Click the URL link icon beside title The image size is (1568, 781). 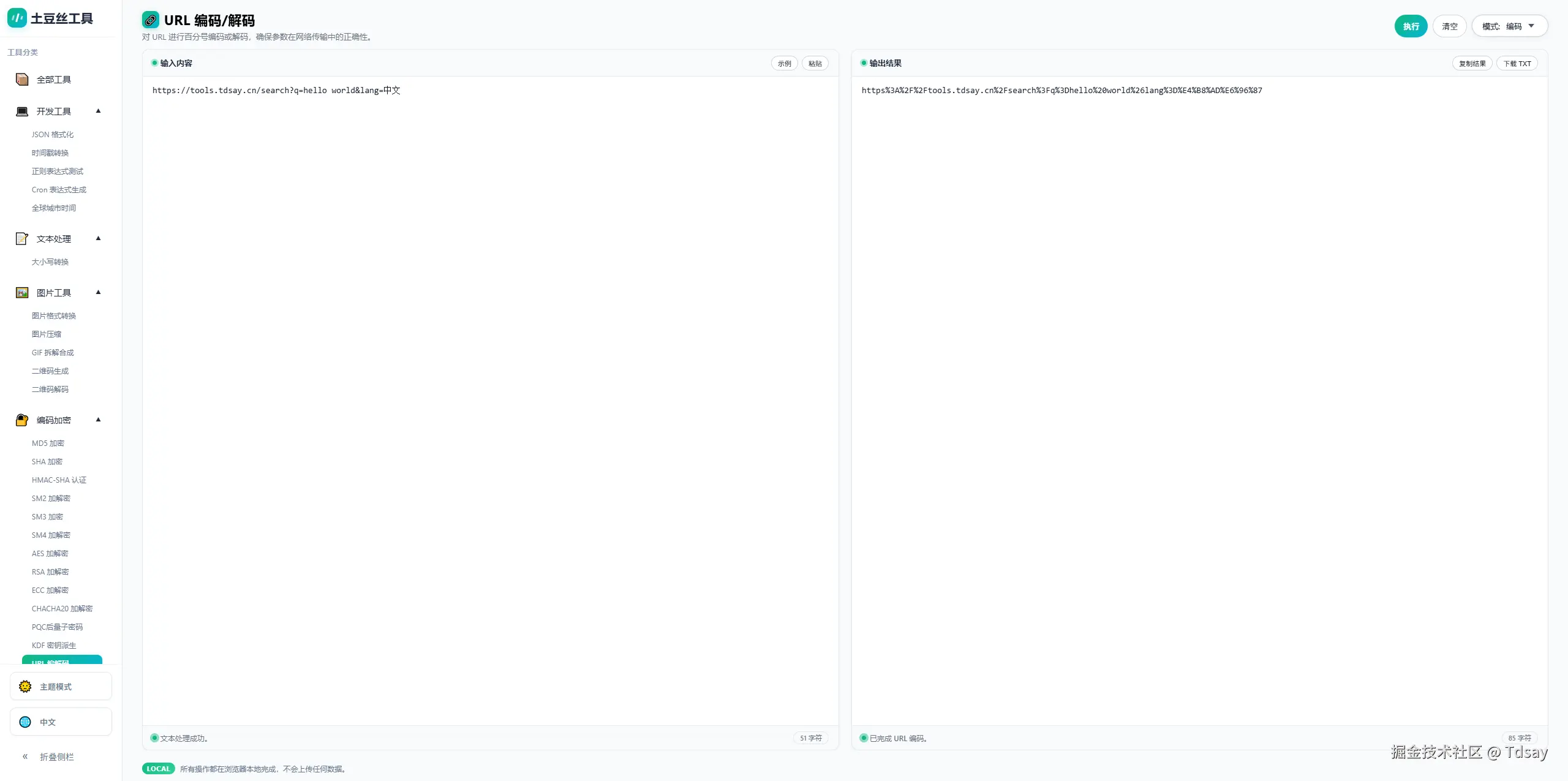150,20
